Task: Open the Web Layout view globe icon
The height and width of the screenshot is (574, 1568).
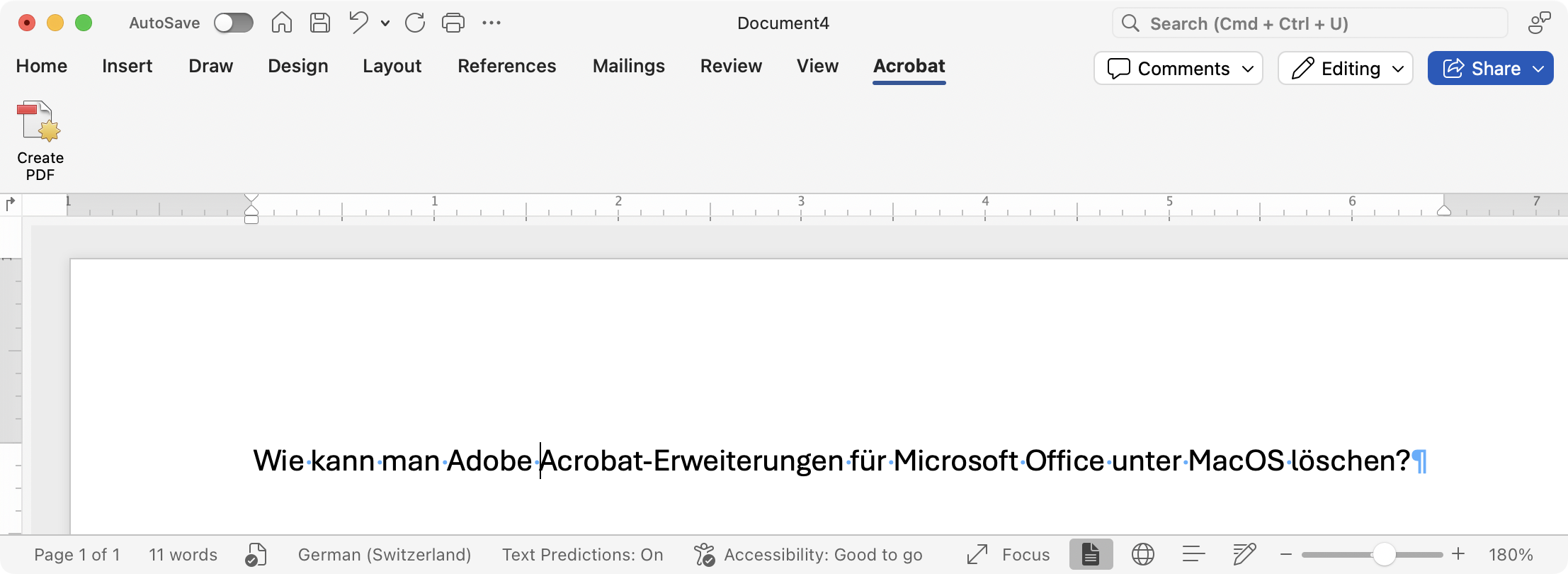Action: (1142, 554)
